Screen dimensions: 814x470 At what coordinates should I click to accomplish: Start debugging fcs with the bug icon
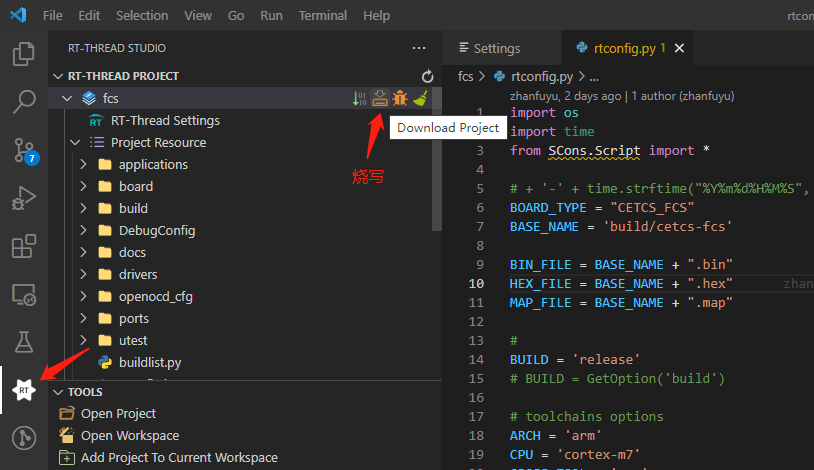tap(400, 98)
